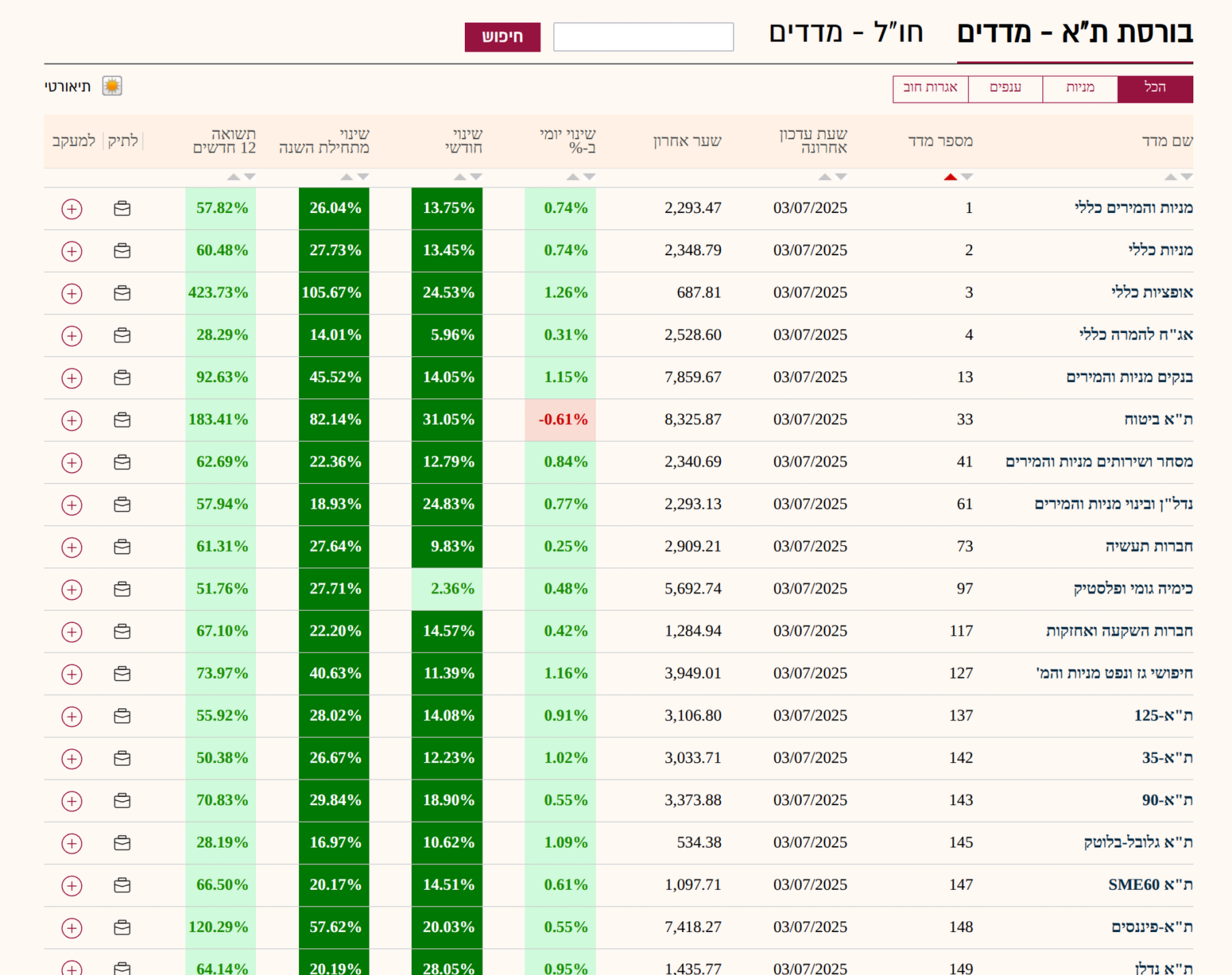Select the ענפים filter tab
Viewport: 1232px width, 975px height.
point(1005,88)
